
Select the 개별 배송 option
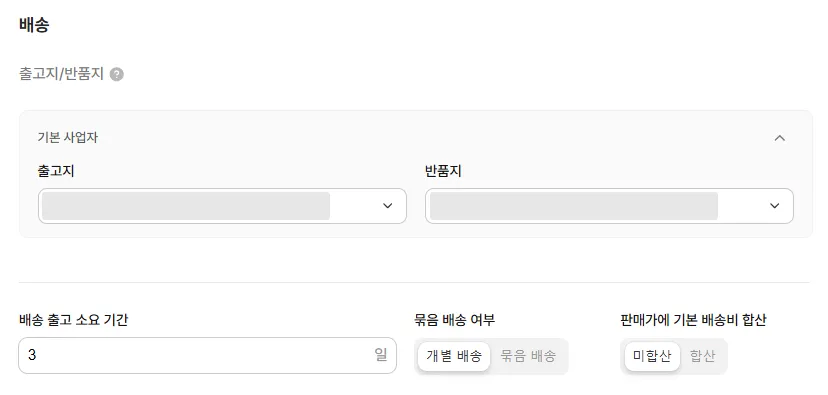[x=454, y=356]
